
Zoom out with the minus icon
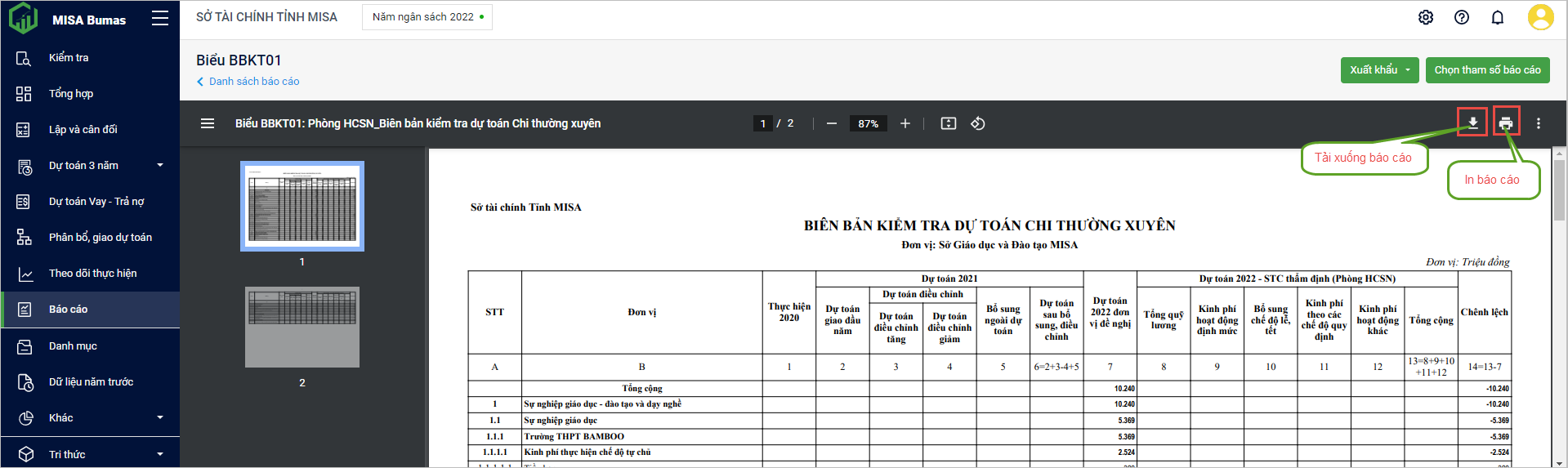tap(832, 123)
